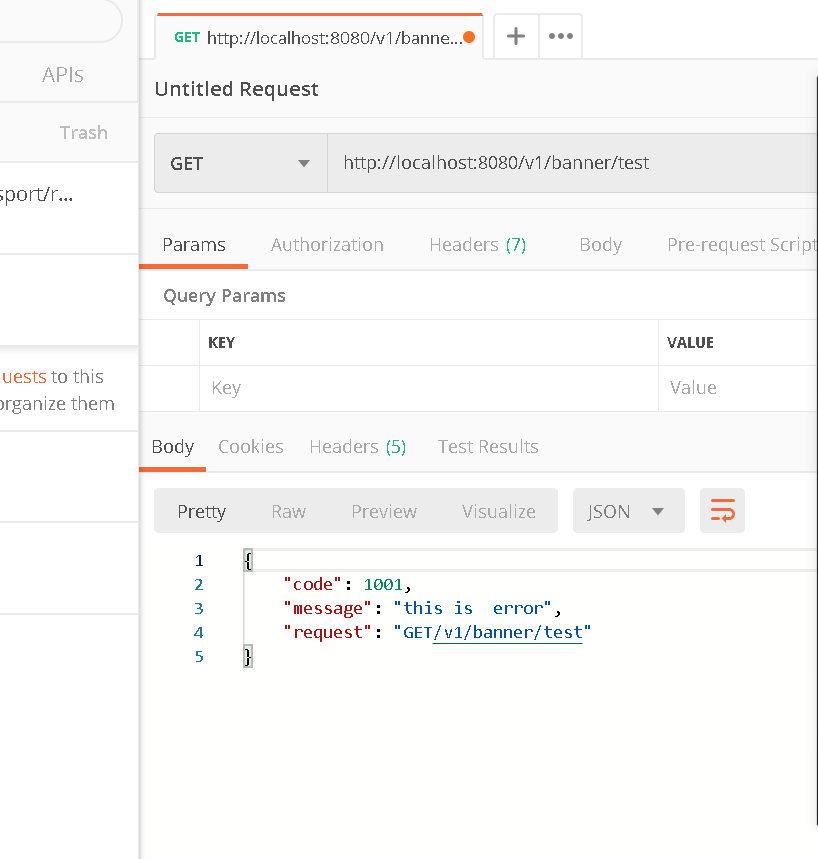The width and height of the screenshot is (818, 859).
Task: Click the request URL input field
Action: [x=570, y=163]
